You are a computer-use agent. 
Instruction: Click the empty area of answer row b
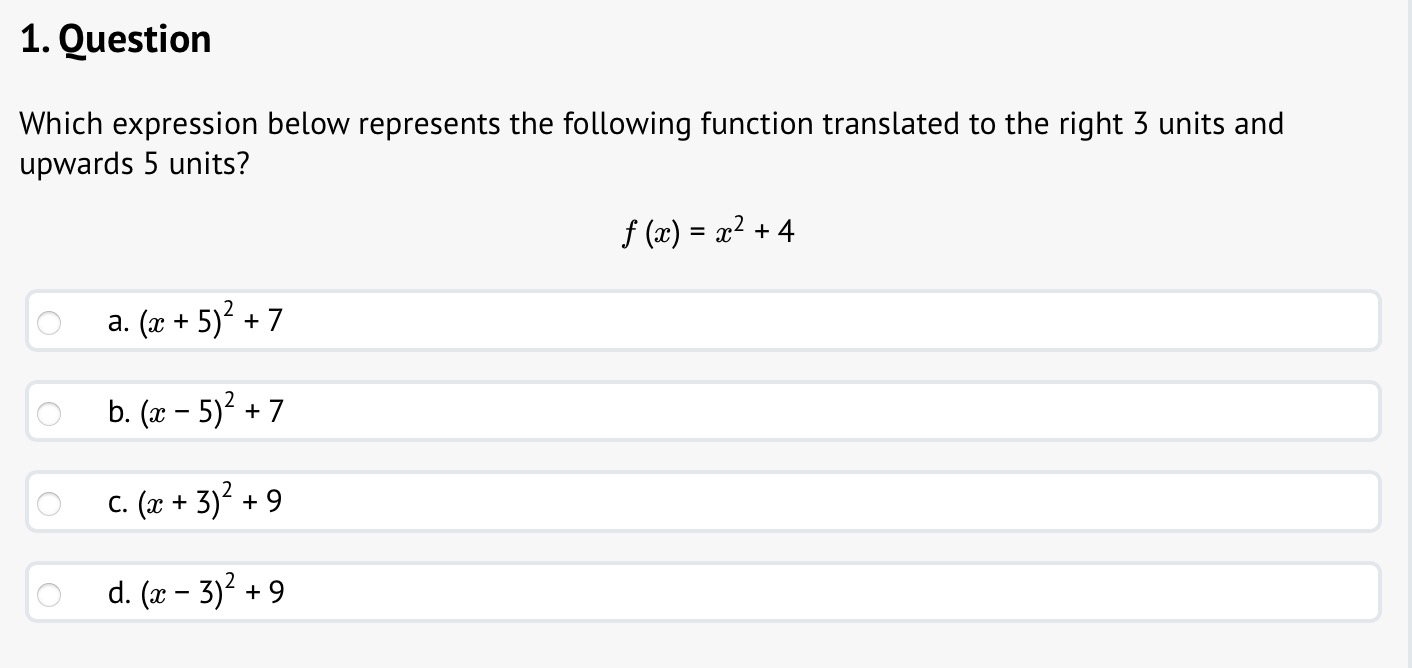pyautogui.click(x=830, y=411)
